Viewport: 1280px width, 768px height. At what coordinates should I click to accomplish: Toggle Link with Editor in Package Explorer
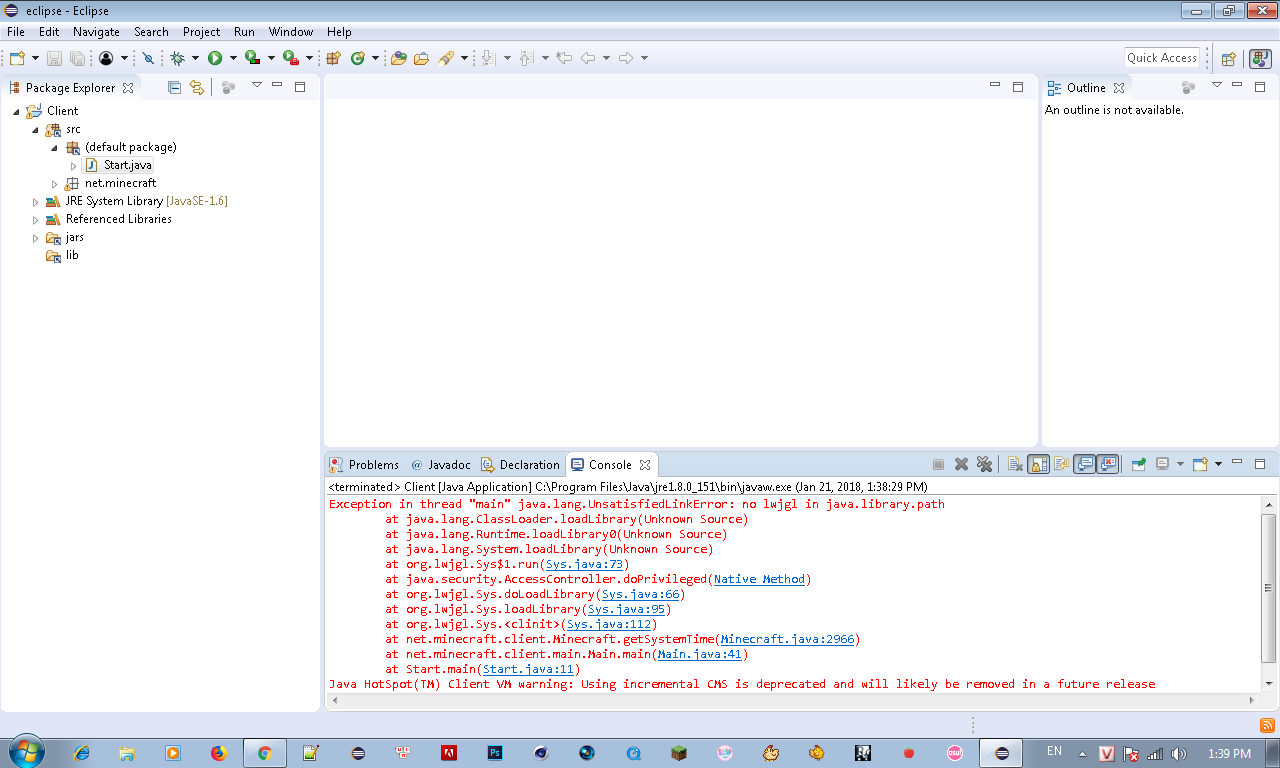coord(196,87)
